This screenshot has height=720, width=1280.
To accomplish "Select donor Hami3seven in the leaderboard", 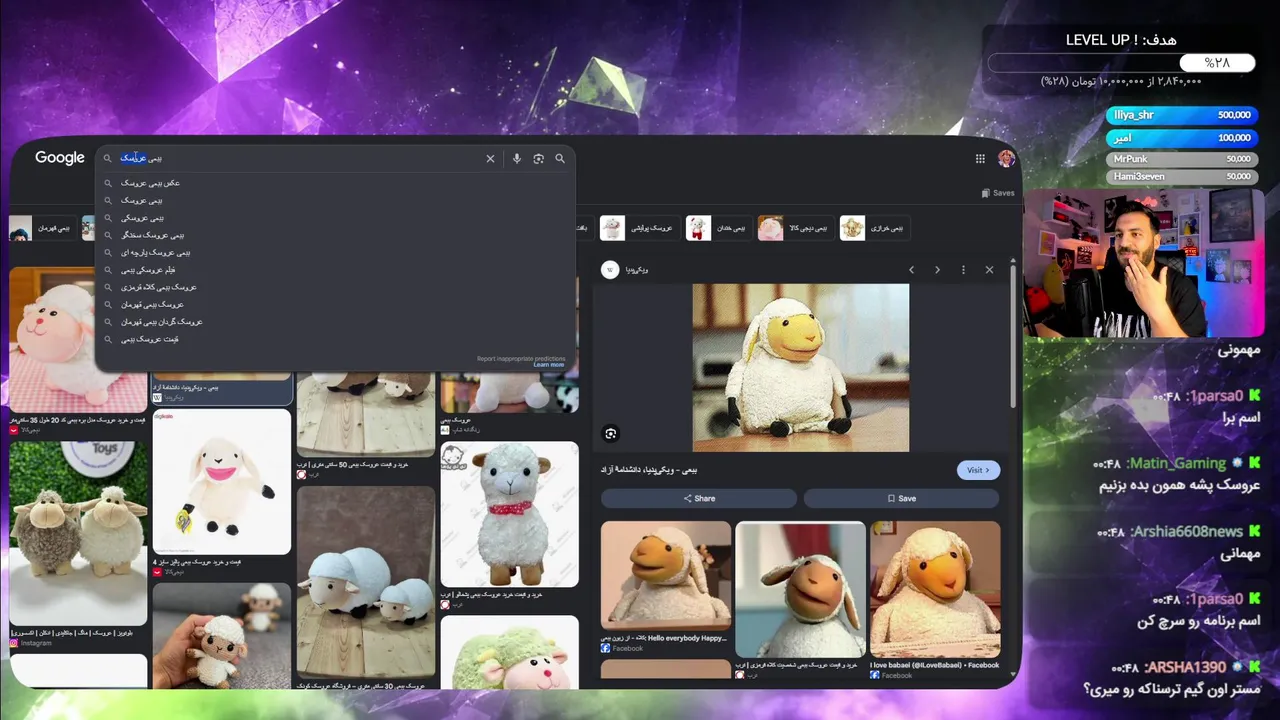I will (1181, 177).
